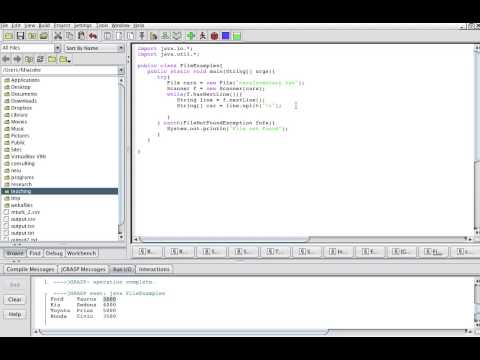480x360 pixels.
Task: Click the Help button in Run I/O panel
Action: [14, 314]
